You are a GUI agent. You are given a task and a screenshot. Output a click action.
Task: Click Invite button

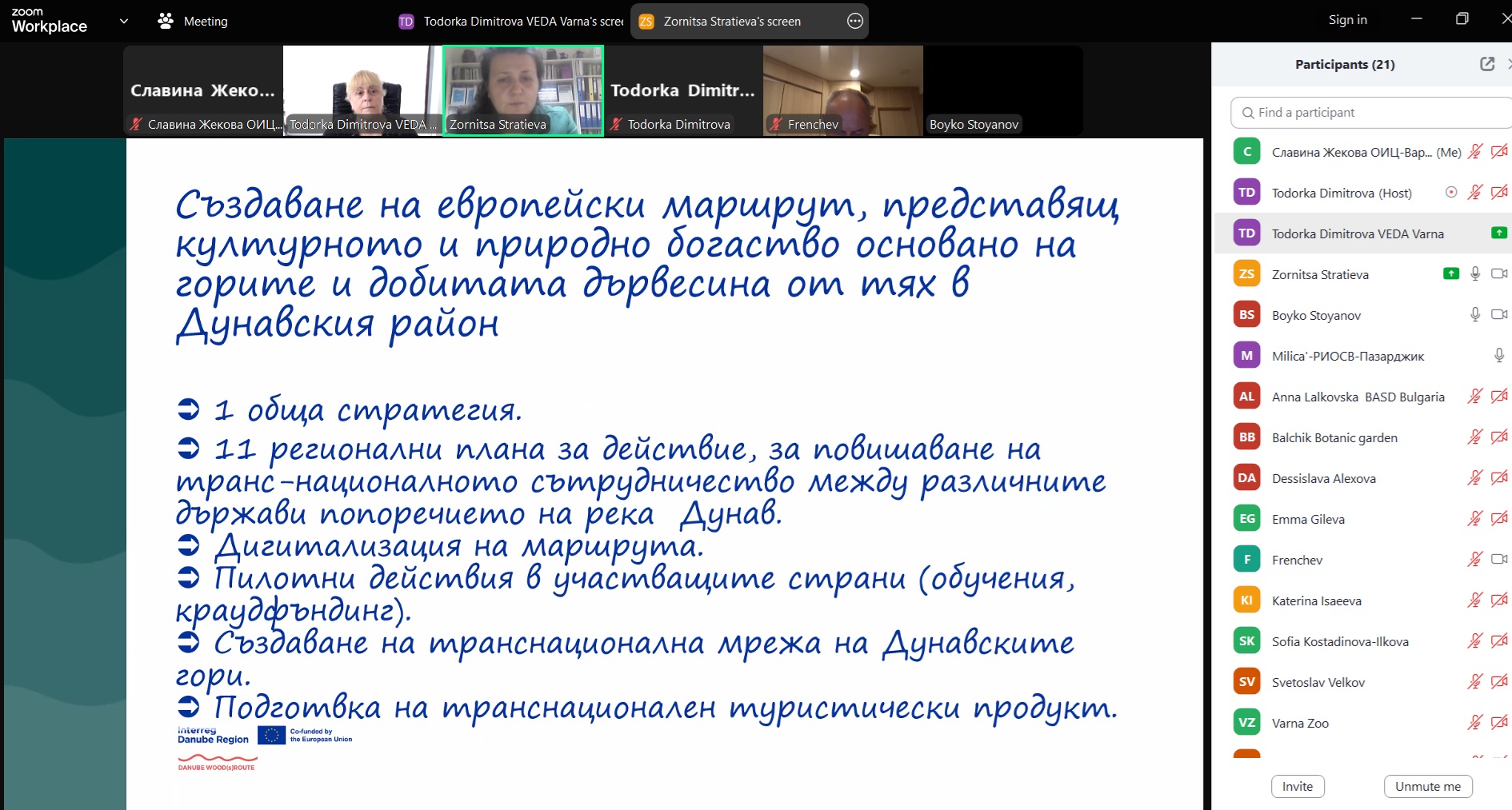pos(1298,787)
